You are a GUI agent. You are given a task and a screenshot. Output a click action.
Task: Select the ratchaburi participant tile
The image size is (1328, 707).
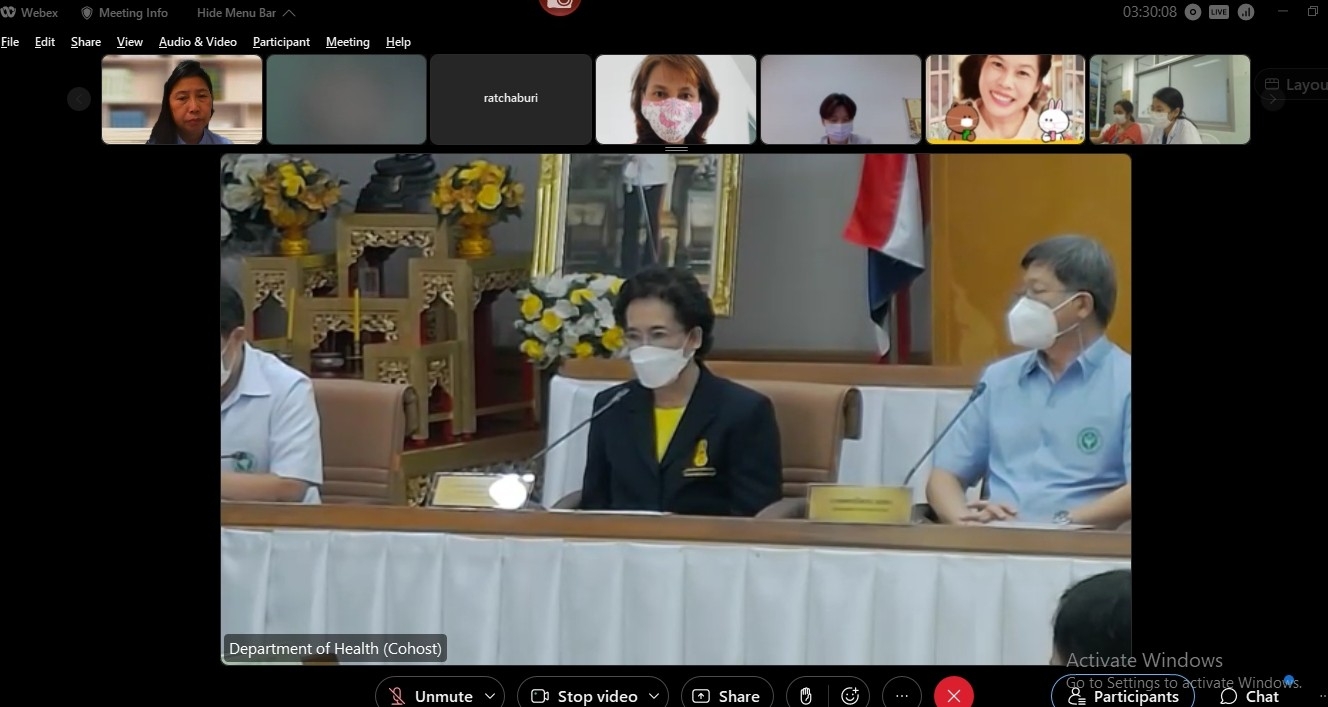click(511, 99)
